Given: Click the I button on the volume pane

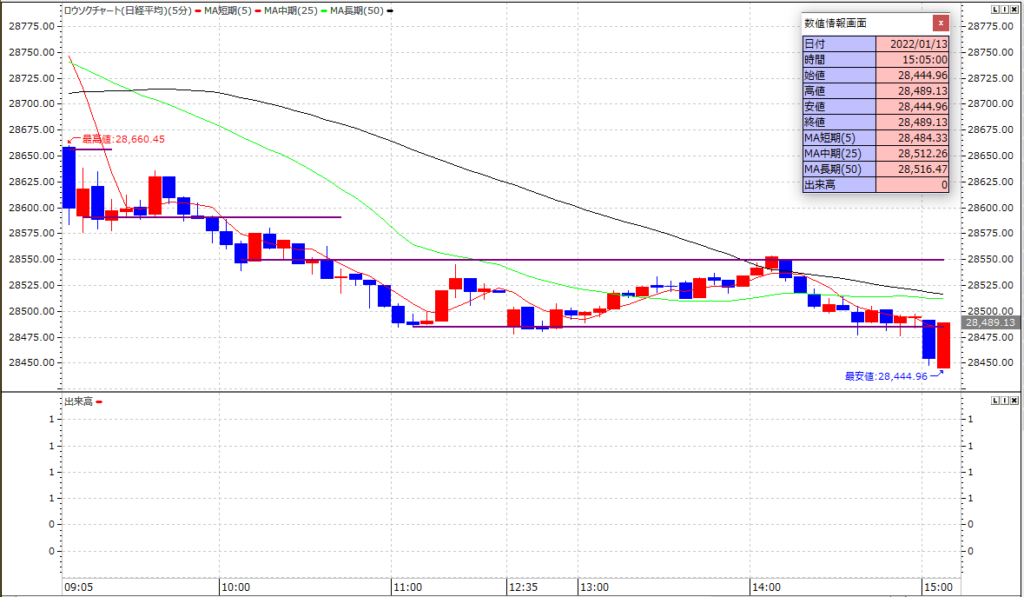Looking at the screenshot, I should (1004, 400).
